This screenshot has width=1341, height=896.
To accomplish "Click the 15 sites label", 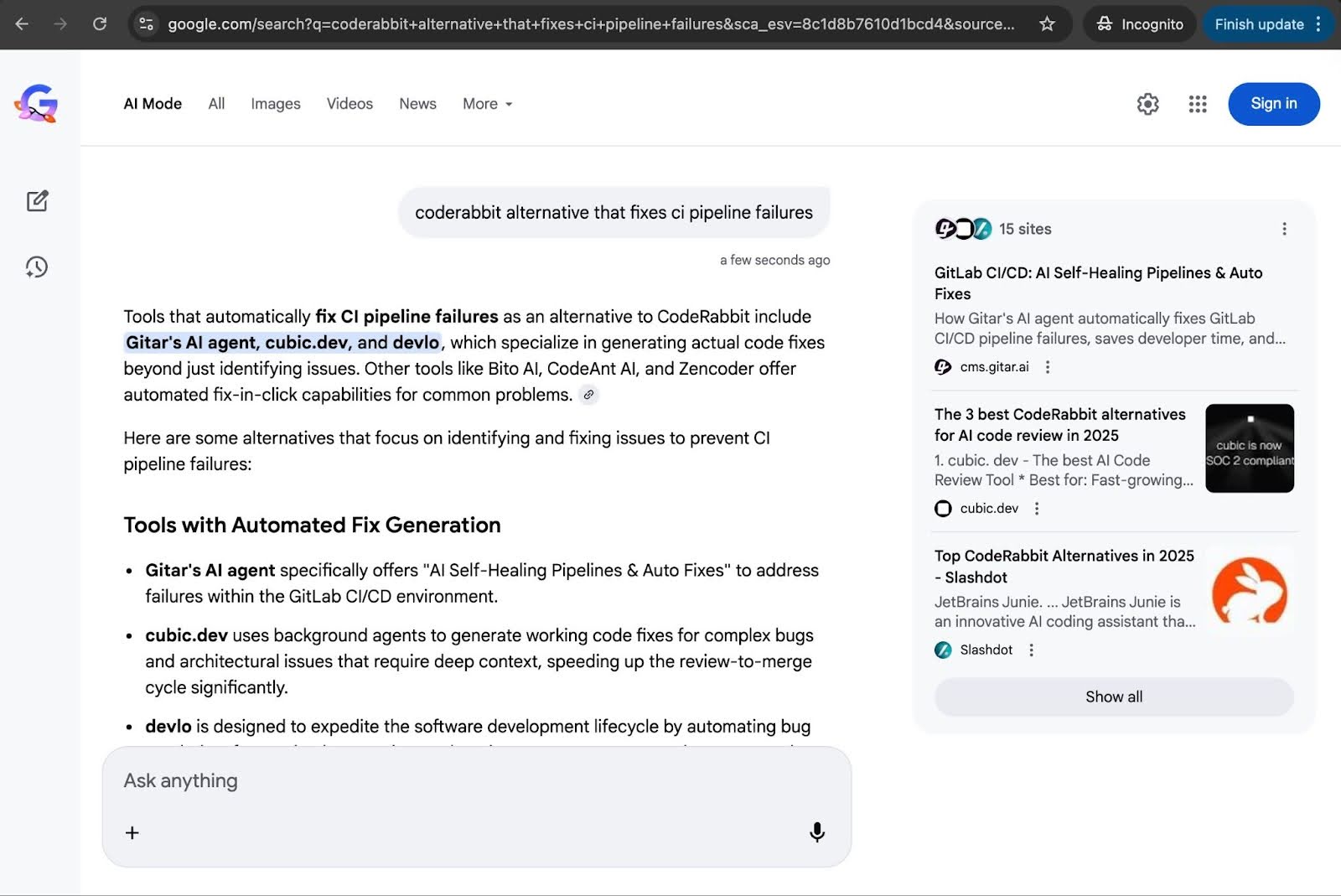I will pos(1025,229).
